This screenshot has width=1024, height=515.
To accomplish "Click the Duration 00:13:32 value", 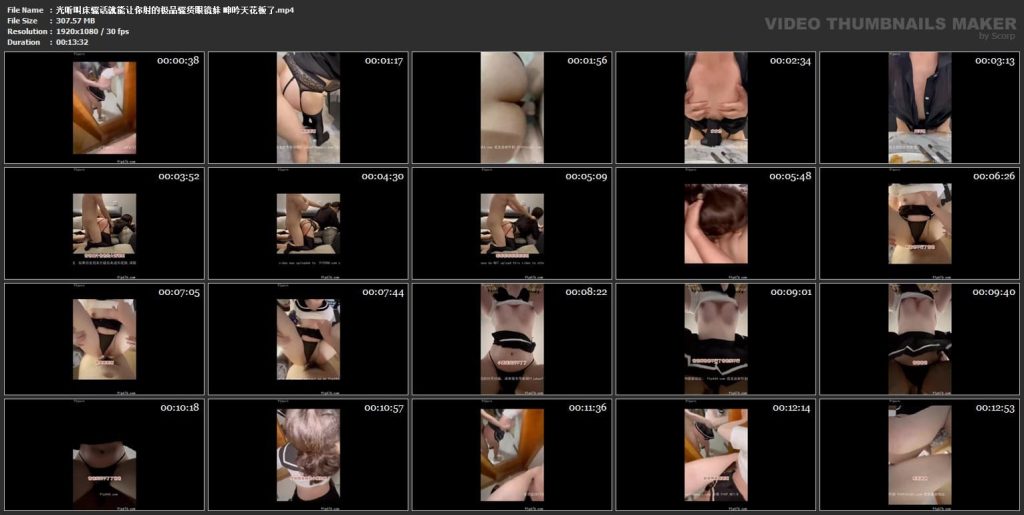I will pyautogui.click(x=70, y=43).
